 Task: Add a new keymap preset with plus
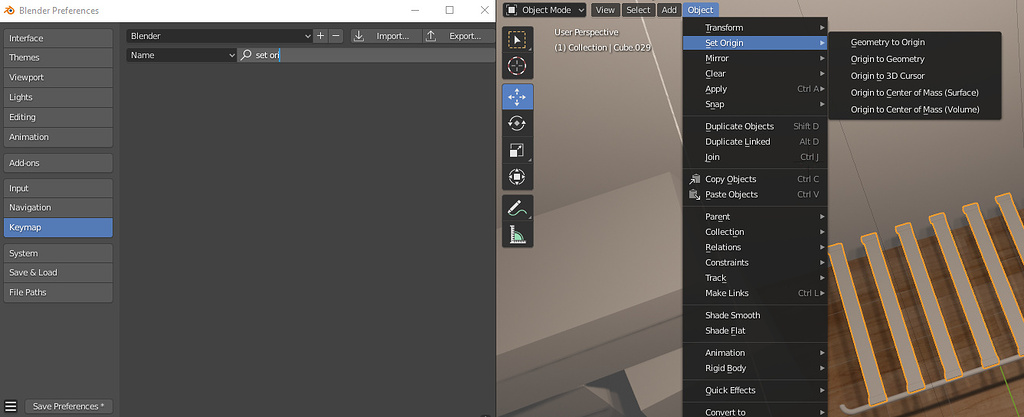coord(320,36)
